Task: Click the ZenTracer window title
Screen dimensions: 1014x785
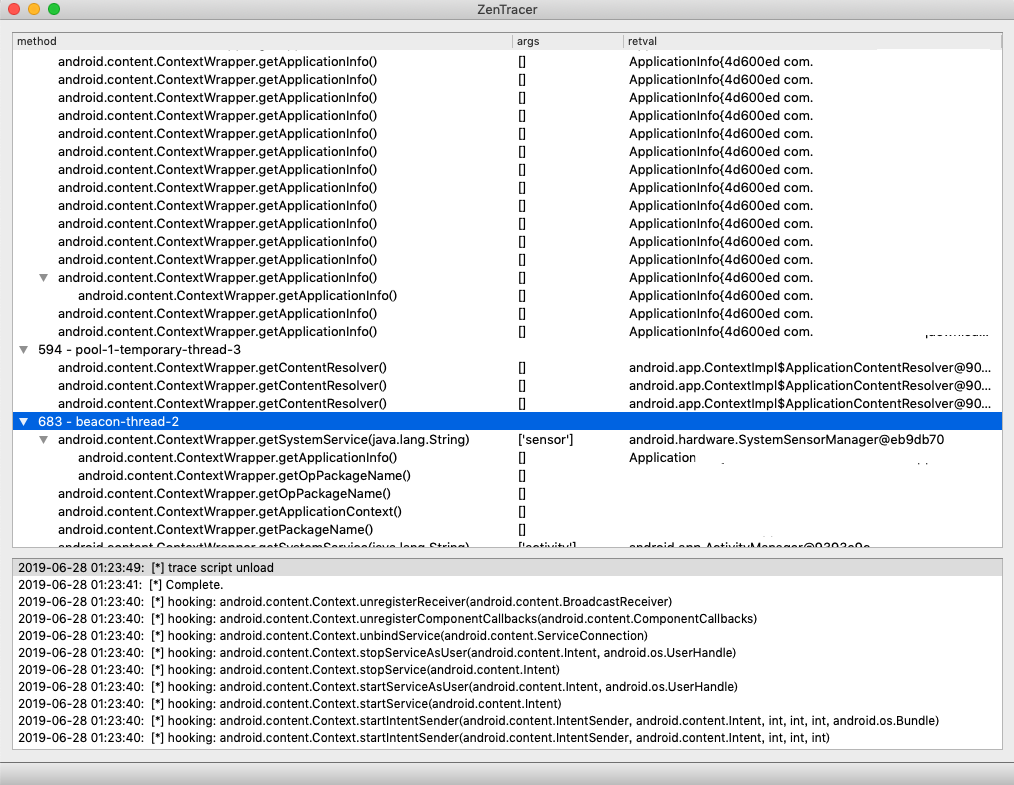Action: click(507, 10)
